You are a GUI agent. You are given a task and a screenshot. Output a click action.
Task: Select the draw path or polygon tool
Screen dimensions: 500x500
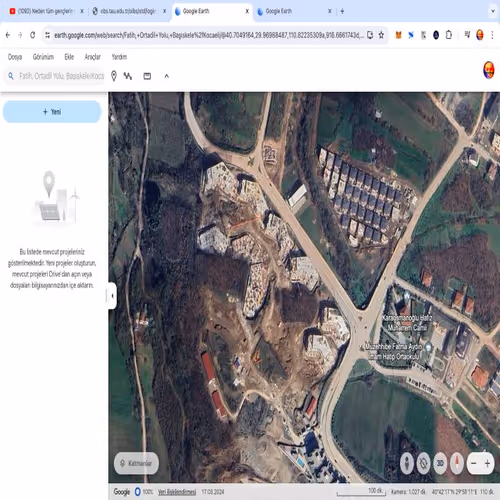[x=128, y=76]
